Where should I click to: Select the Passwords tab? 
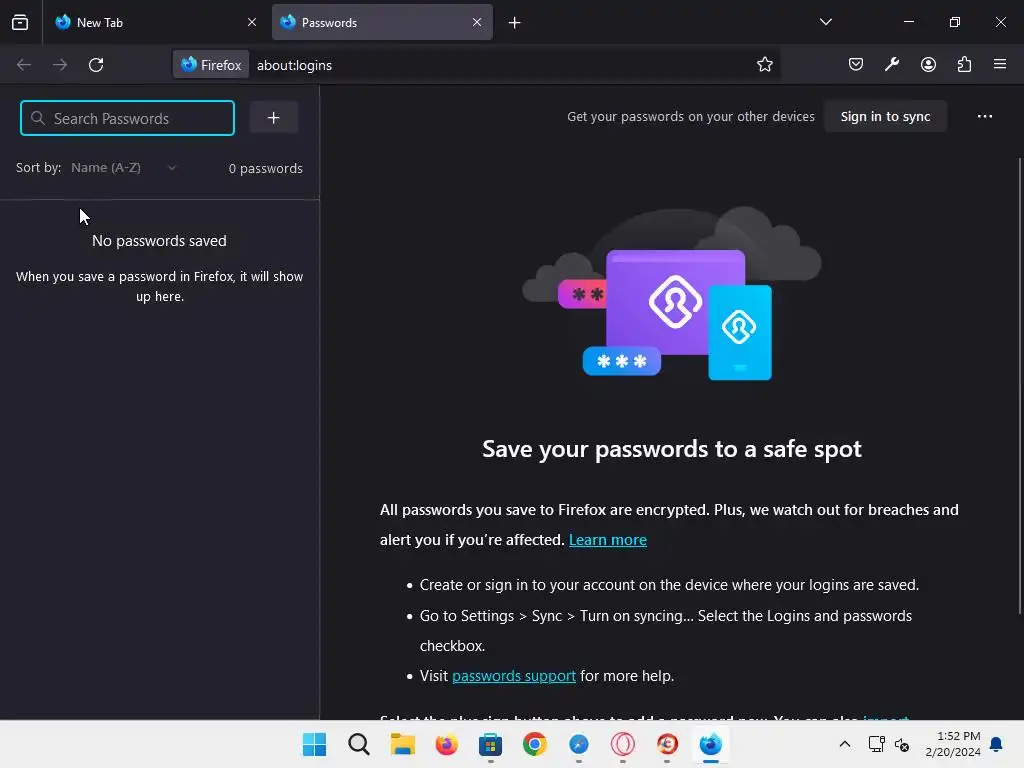click(382, 22)
